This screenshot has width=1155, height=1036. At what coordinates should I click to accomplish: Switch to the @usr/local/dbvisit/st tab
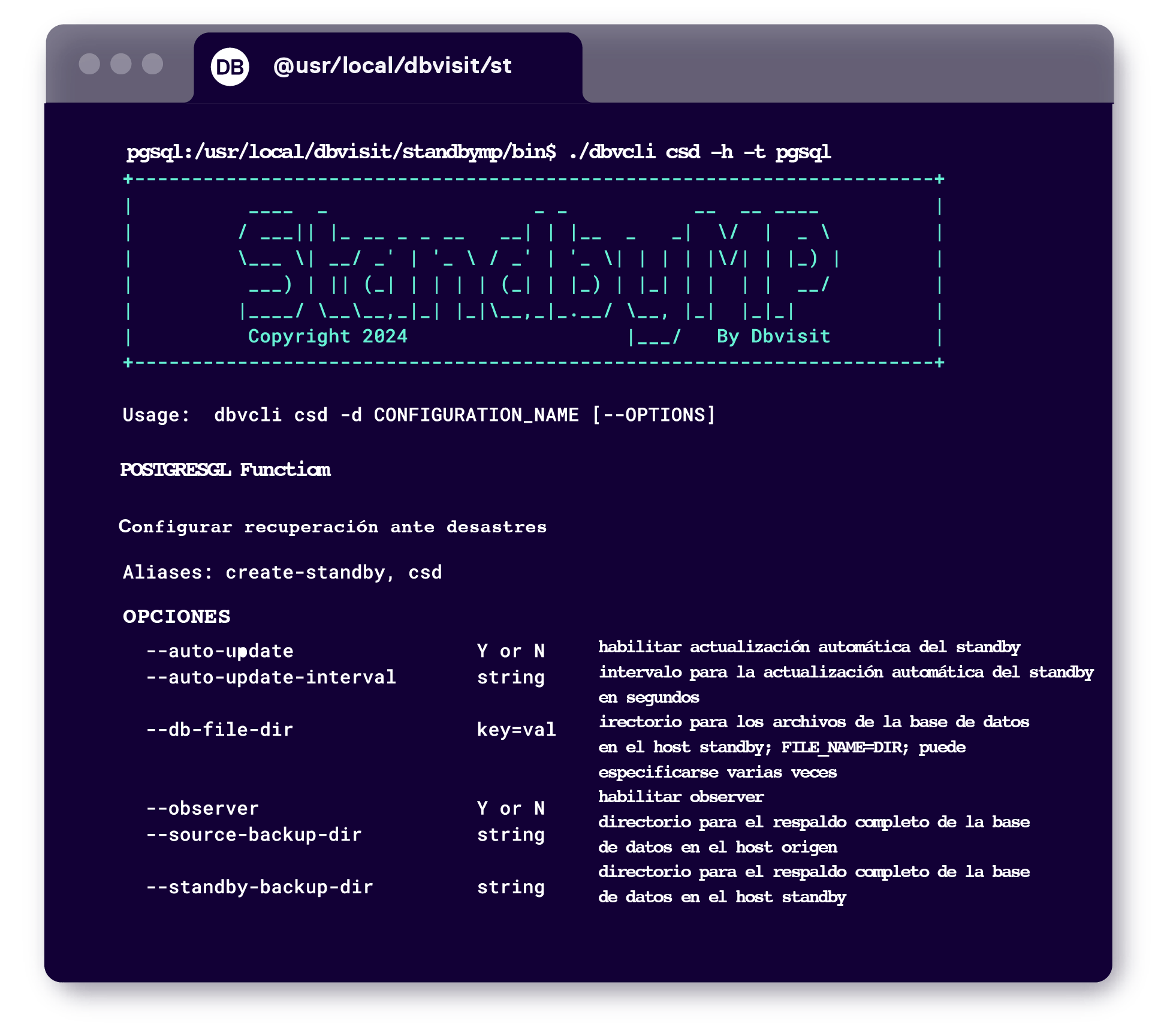[393, 66]
